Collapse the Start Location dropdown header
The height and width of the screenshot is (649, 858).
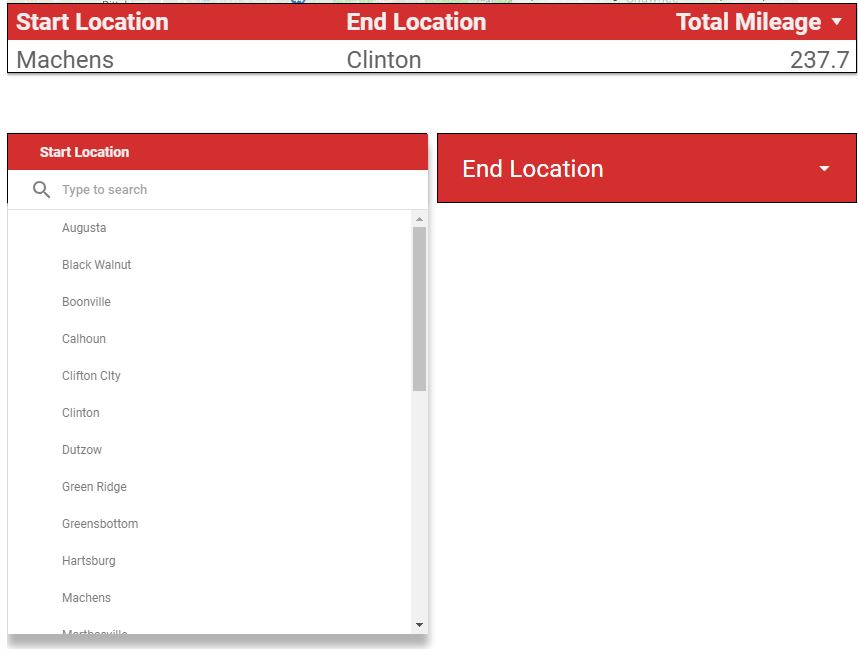click(217, 152)
